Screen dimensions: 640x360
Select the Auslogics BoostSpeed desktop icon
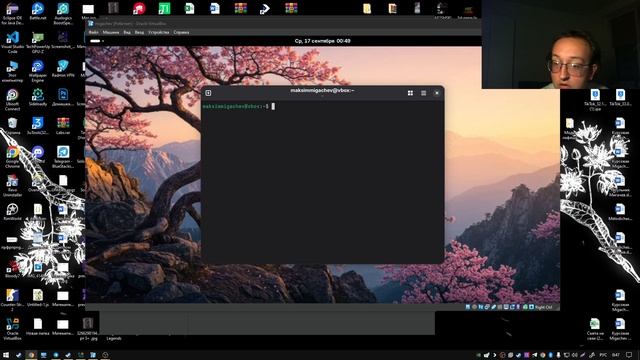click(63, 13)
